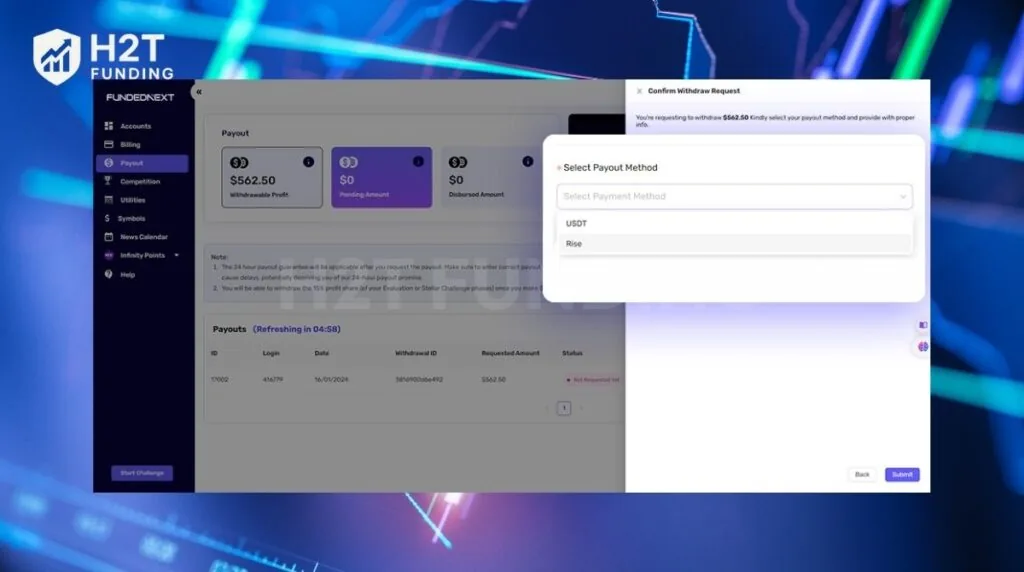Click the round globe icon at right edge
This screenshot has height=572, width=1024.
[923, 347]
